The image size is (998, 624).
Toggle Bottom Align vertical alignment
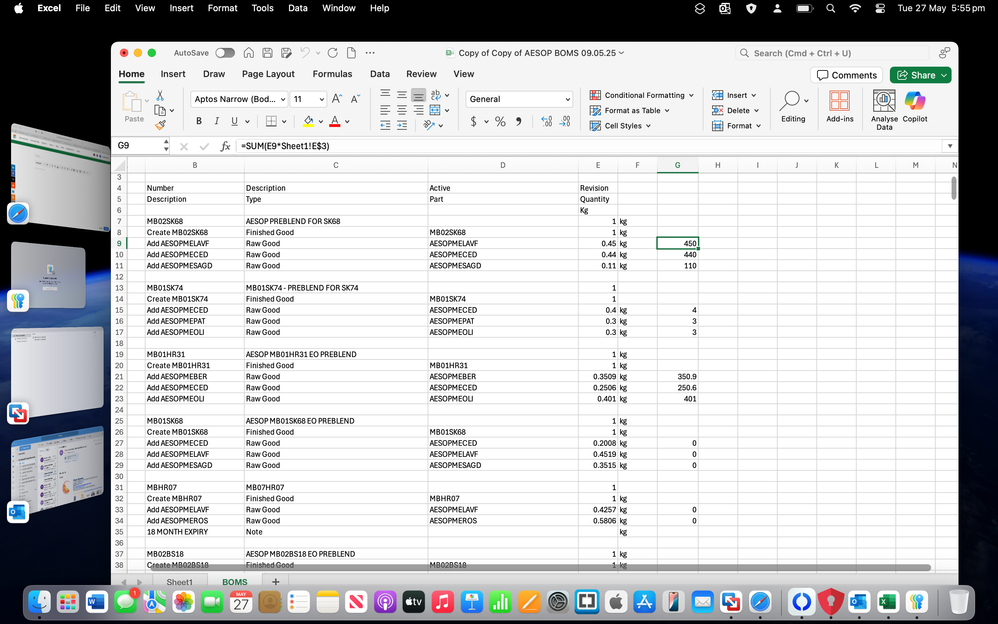[x=418, y=95]
